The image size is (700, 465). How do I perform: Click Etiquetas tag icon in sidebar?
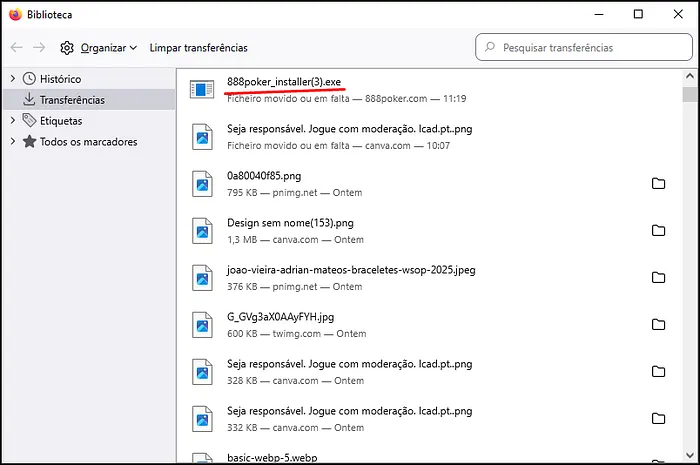pos(29,120)
